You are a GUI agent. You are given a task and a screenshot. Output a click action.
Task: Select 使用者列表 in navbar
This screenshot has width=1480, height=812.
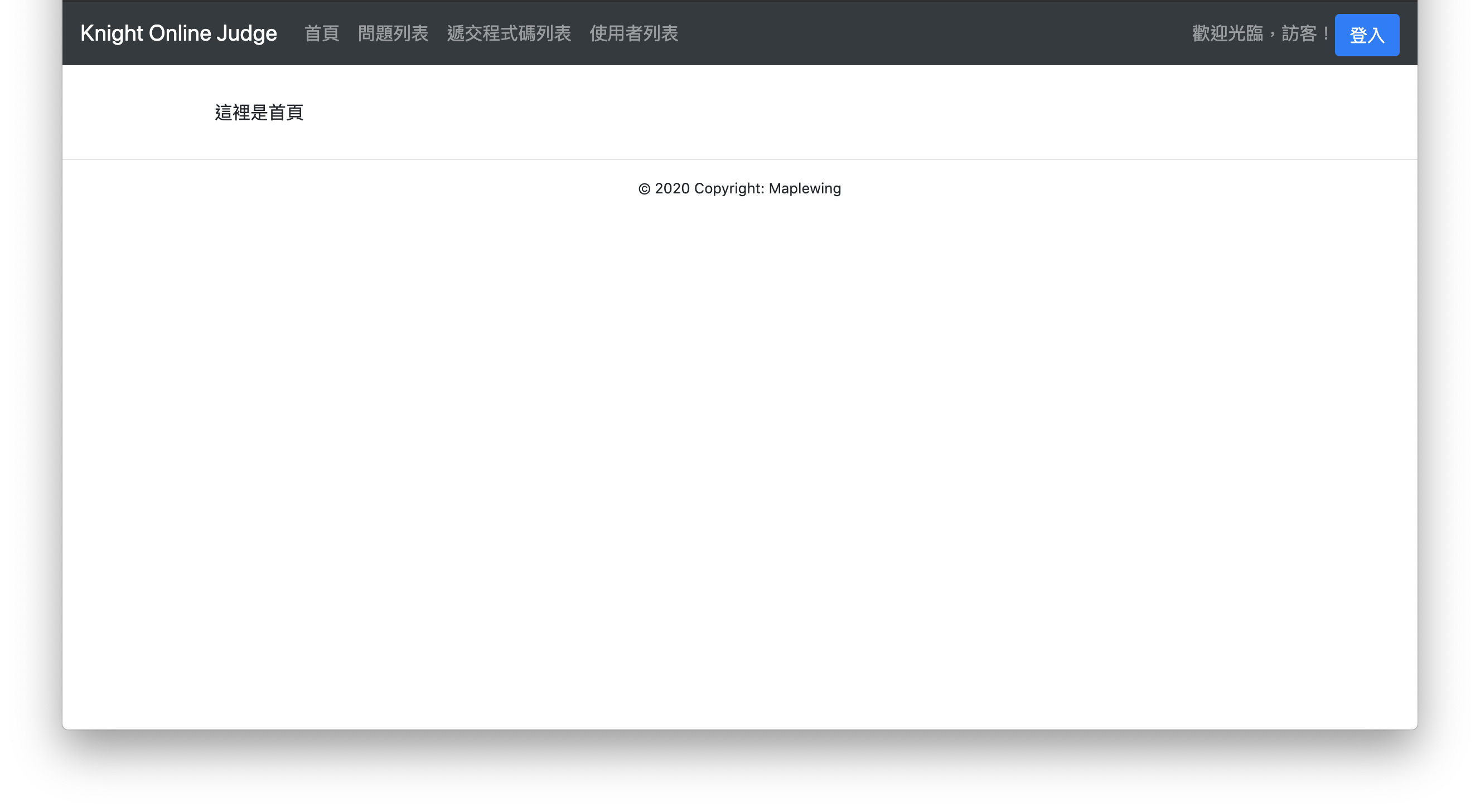(633, 33)
